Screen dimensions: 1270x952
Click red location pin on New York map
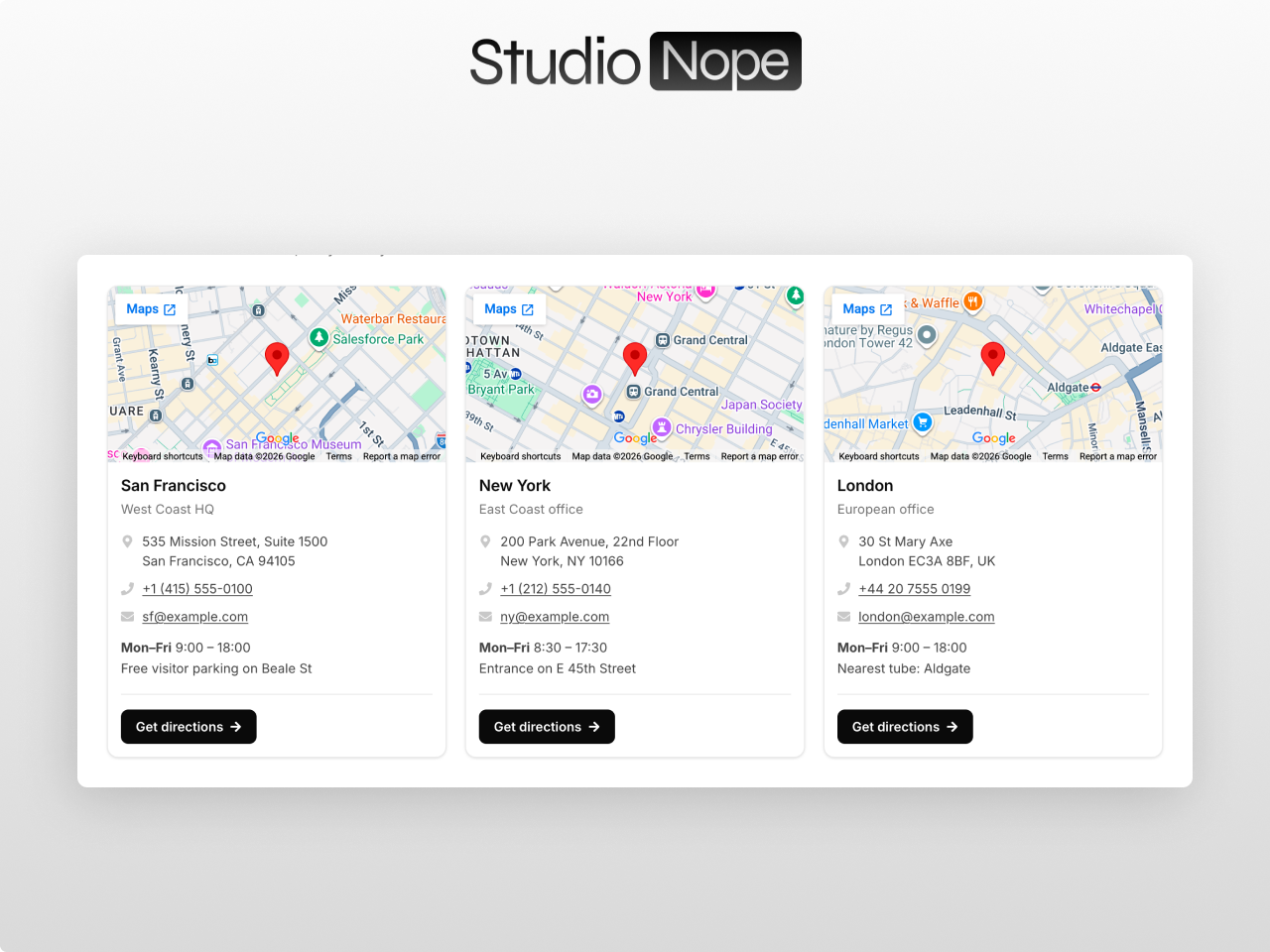[635, 359]
